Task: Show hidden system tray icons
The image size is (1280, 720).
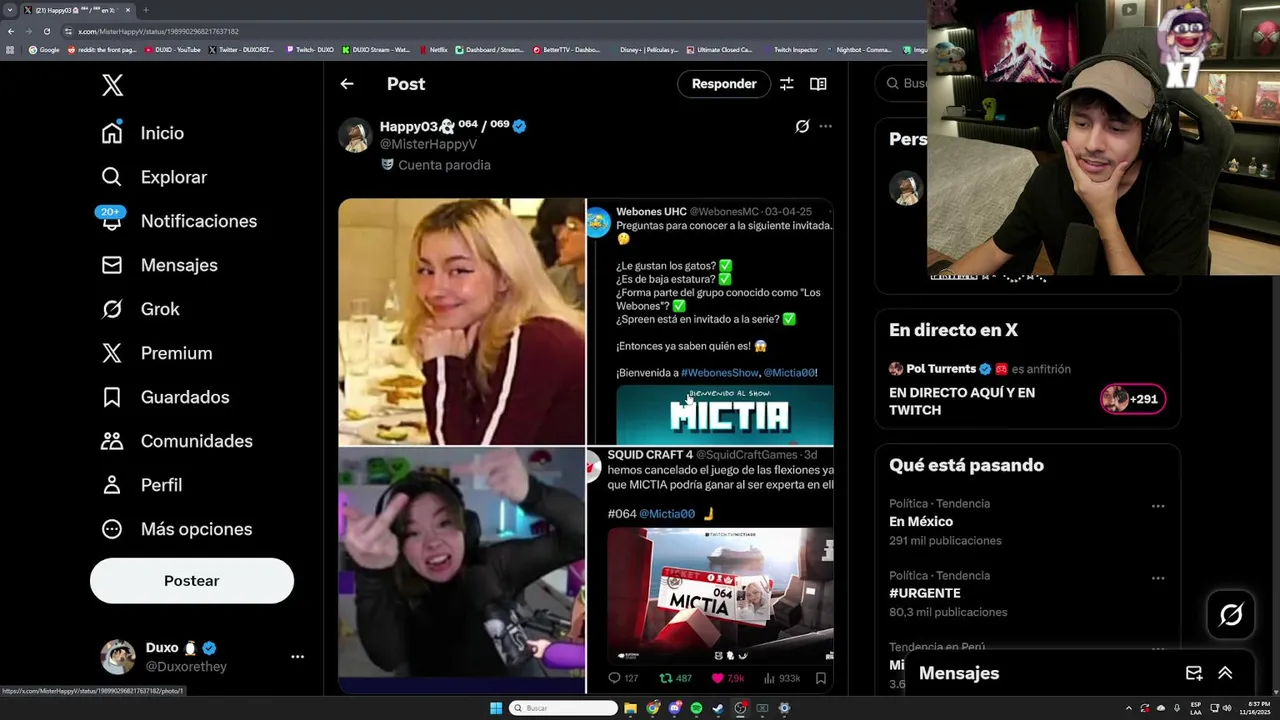Action: tap(1129, 708)
